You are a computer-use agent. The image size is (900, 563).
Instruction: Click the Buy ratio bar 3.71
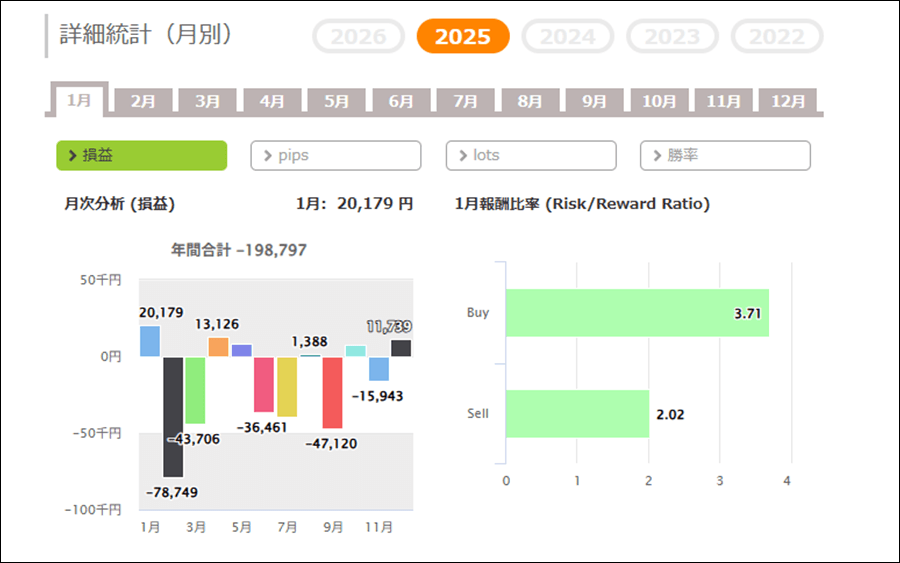[x=637, y=313]
